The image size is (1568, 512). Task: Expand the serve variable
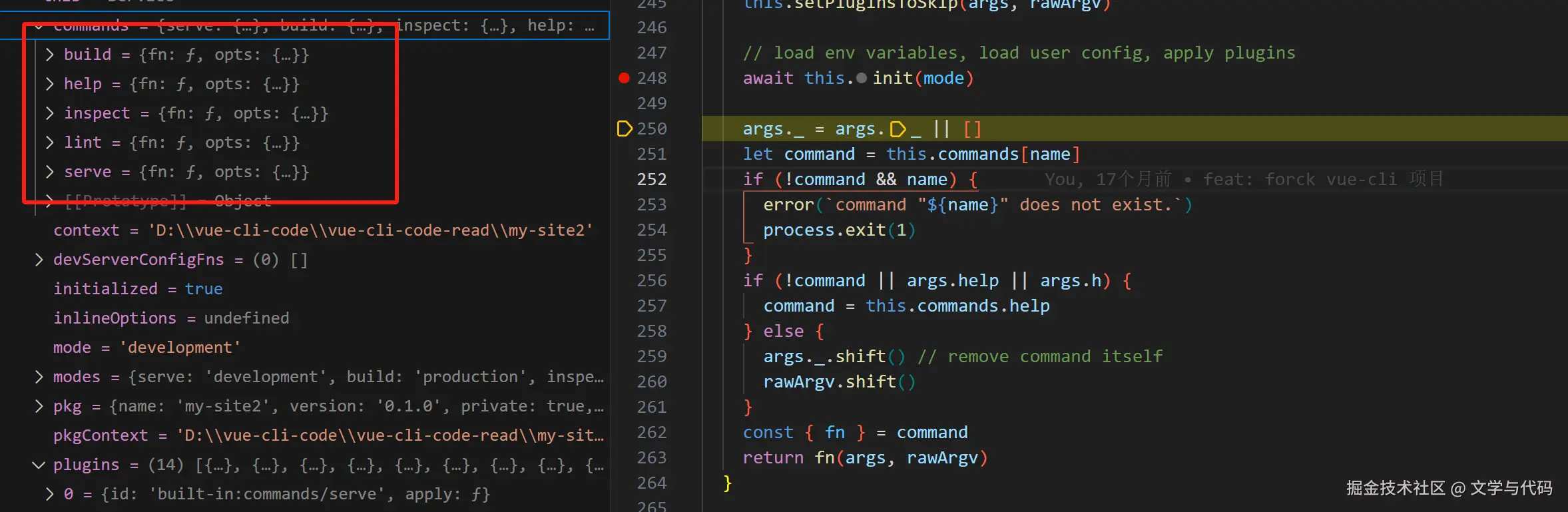click(x=49, y=172)
